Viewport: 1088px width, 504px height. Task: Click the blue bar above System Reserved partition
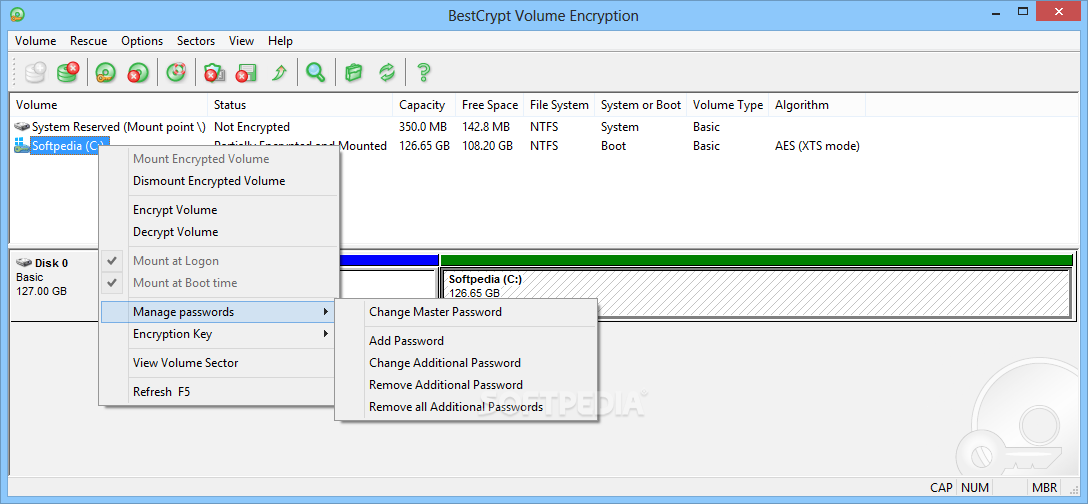(389, 260)
